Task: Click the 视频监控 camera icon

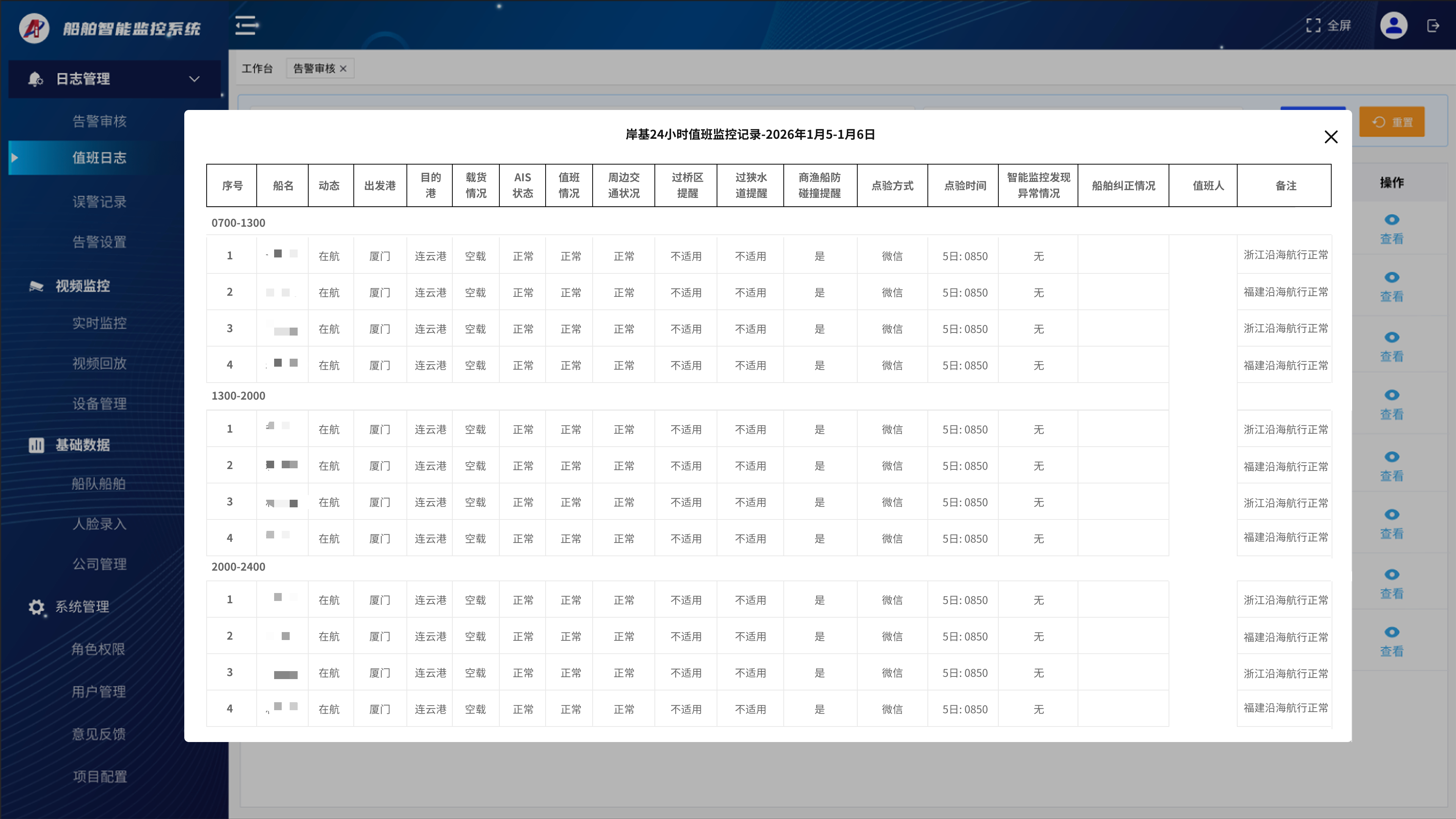Action: coord(36,286)
